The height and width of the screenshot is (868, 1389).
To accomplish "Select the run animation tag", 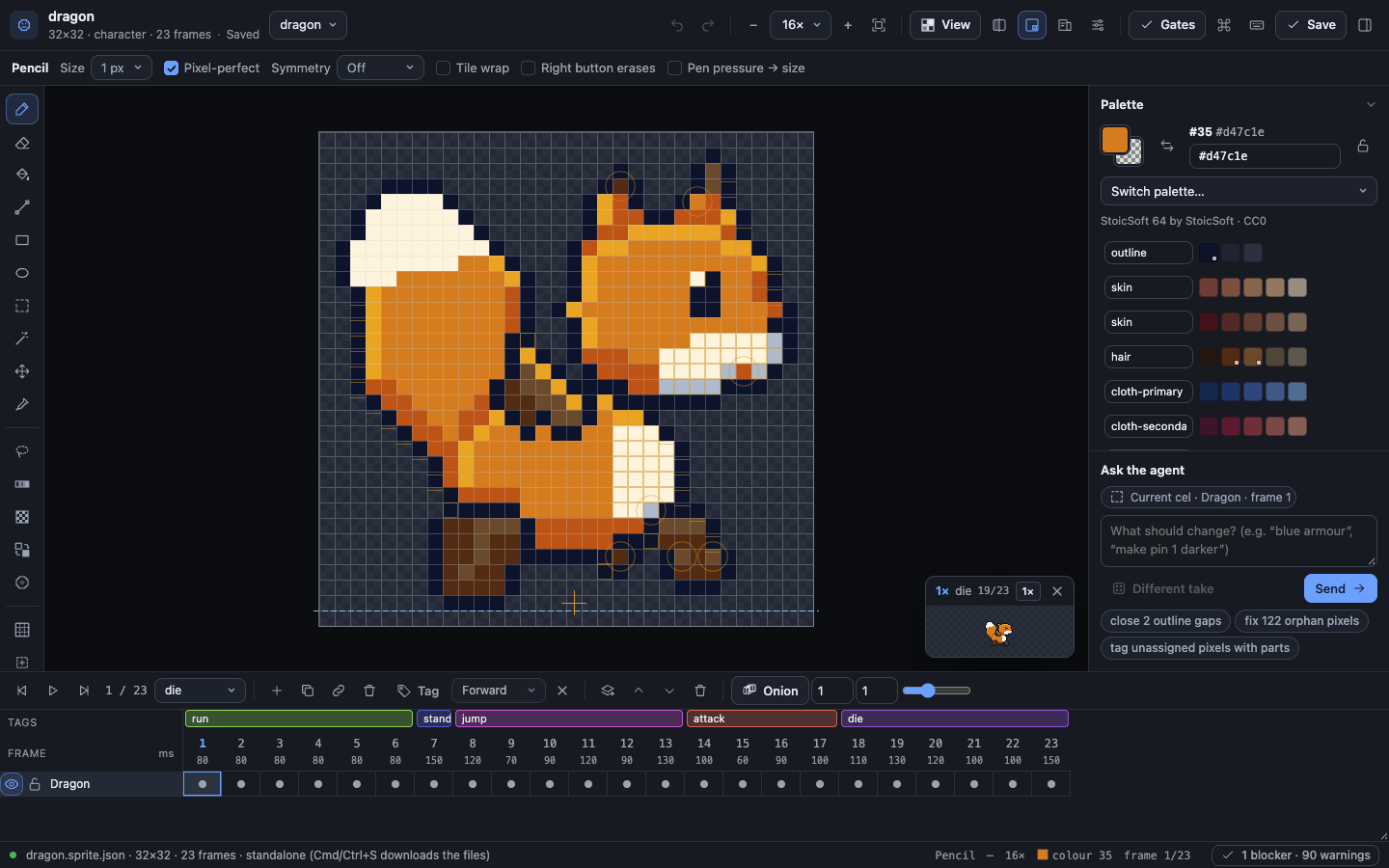I will point(299,719).
